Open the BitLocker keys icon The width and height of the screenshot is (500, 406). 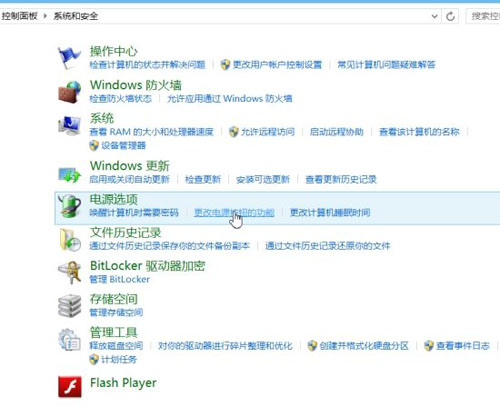click(x=69, y=272)
